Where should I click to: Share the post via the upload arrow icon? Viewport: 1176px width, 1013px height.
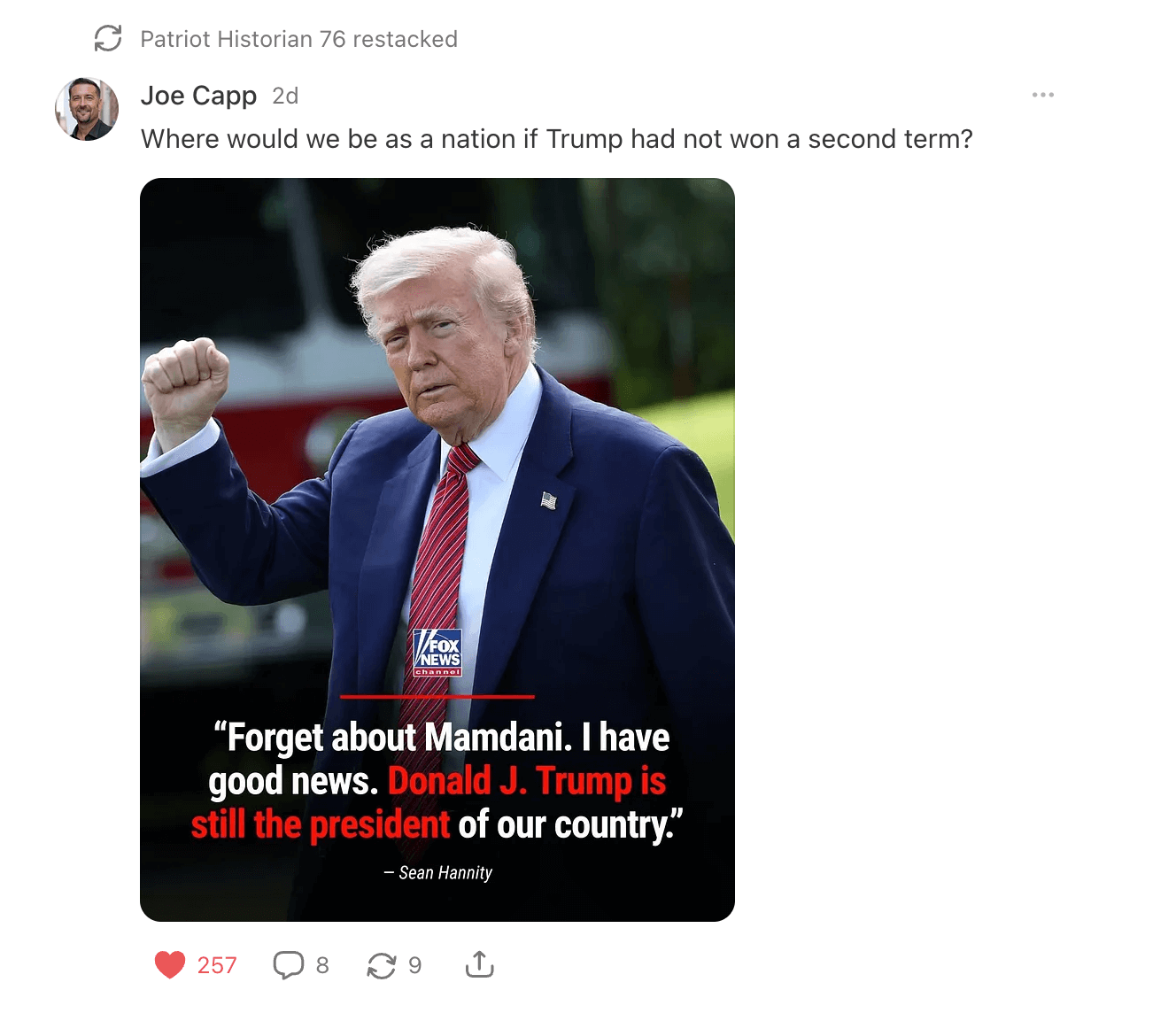point(479,964)
